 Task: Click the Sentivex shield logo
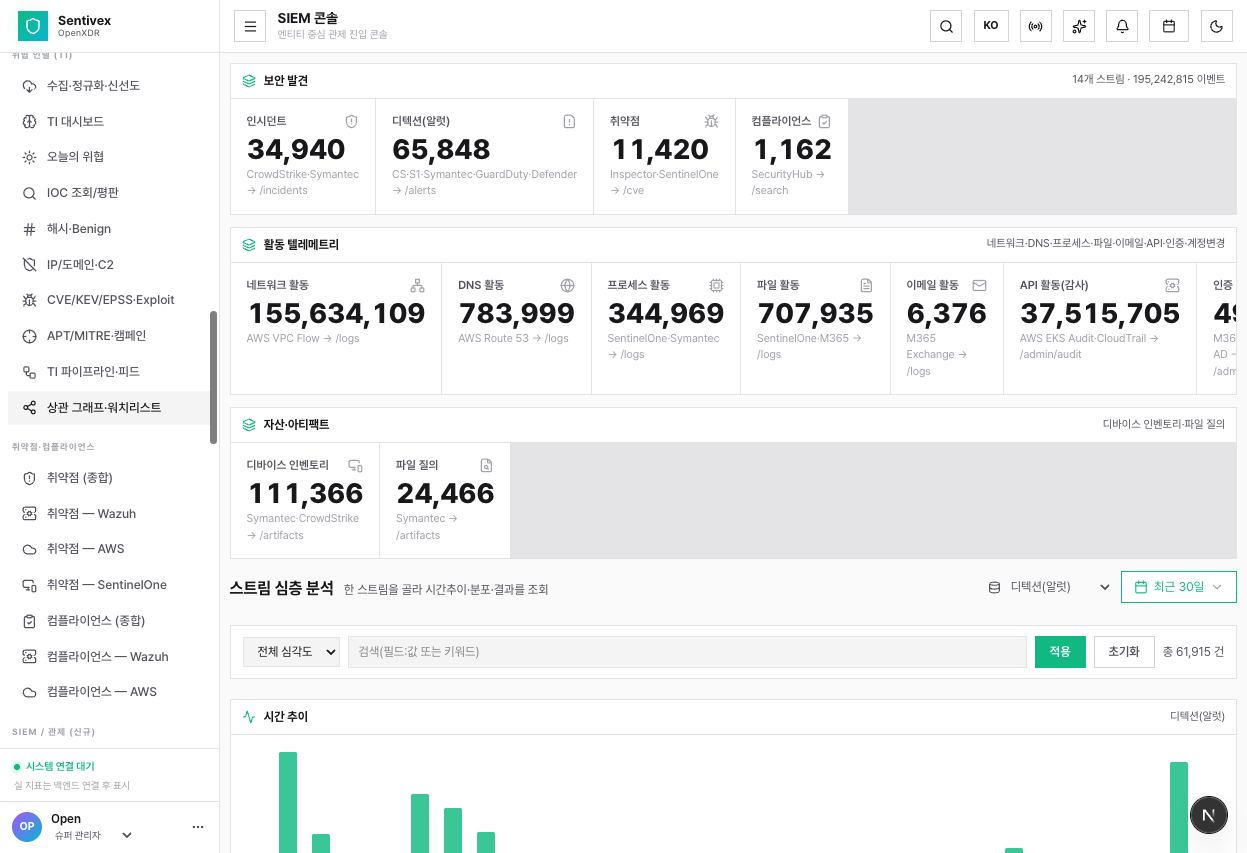pos(33,26)
